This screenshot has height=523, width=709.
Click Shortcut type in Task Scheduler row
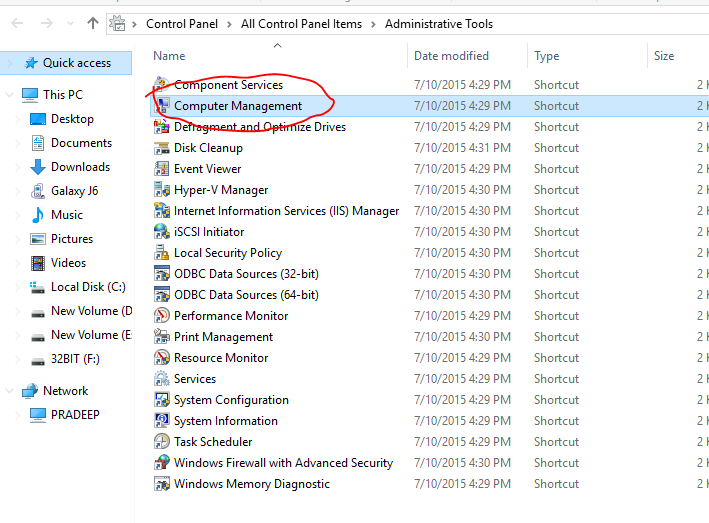(x=556, y=442)
